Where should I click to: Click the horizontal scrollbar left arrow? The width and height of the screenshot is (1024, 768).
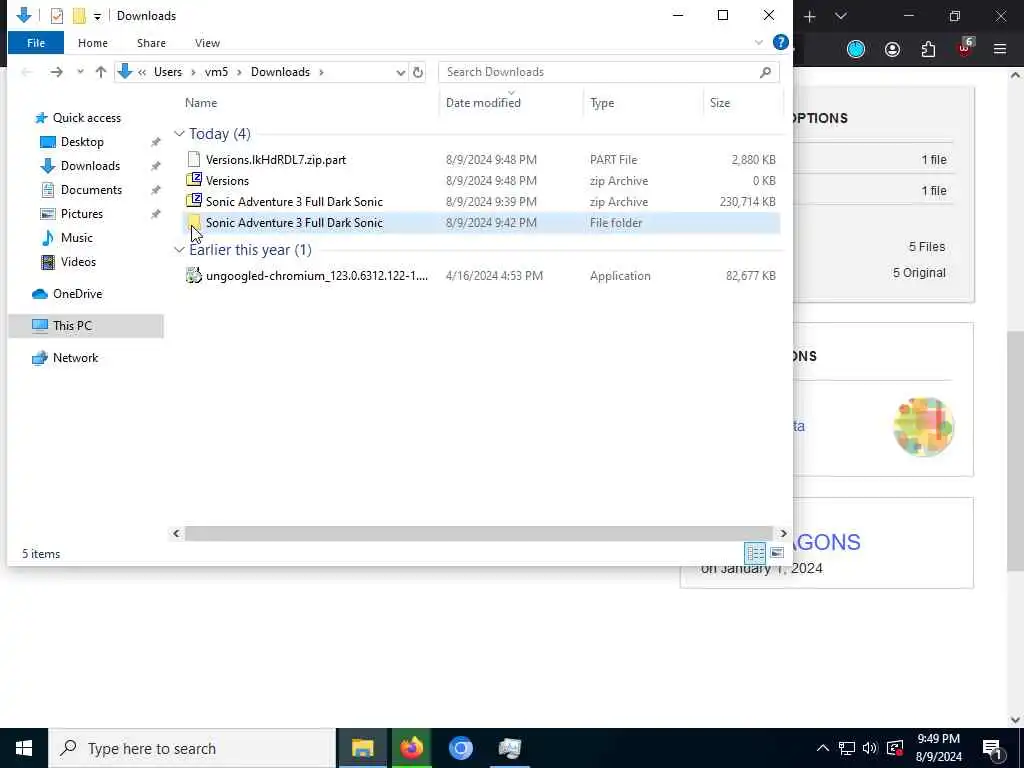point(176,534)
